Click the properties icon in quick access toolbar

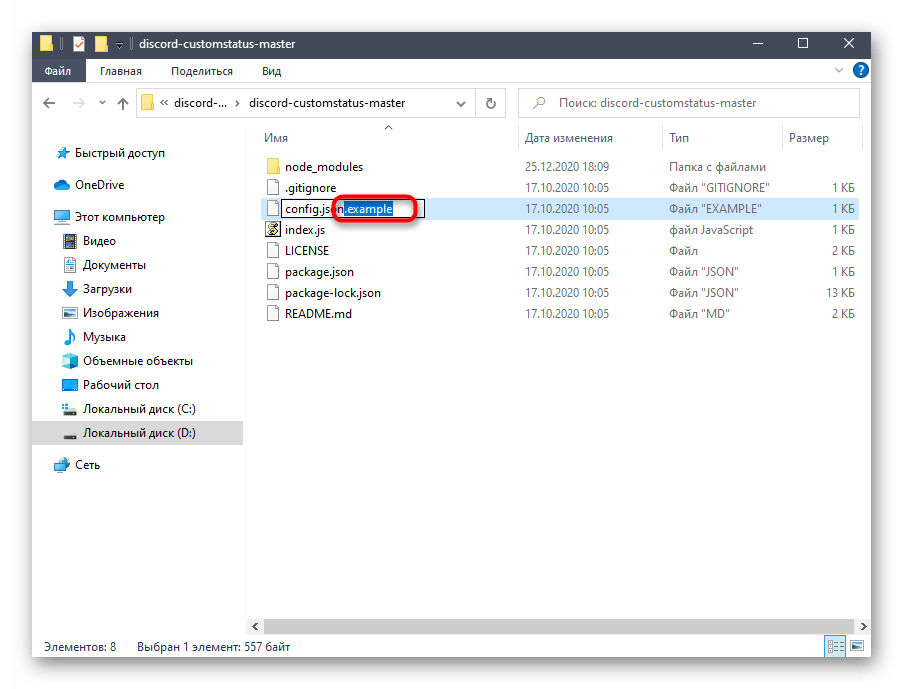pyautogui.click(x=79, y=44)
